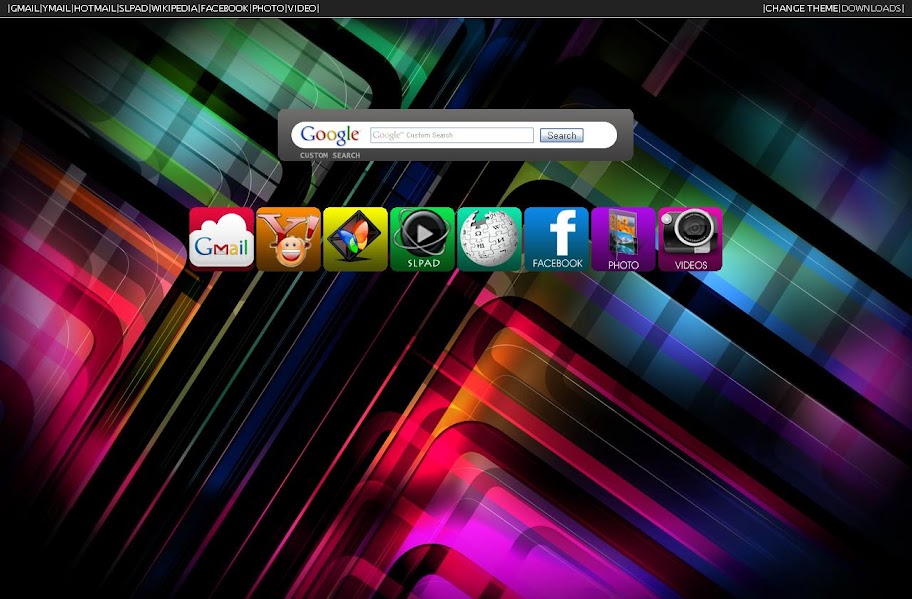Launch the SLPAD play icon
Screen dimensions: 912x599
tap(422, 239)
